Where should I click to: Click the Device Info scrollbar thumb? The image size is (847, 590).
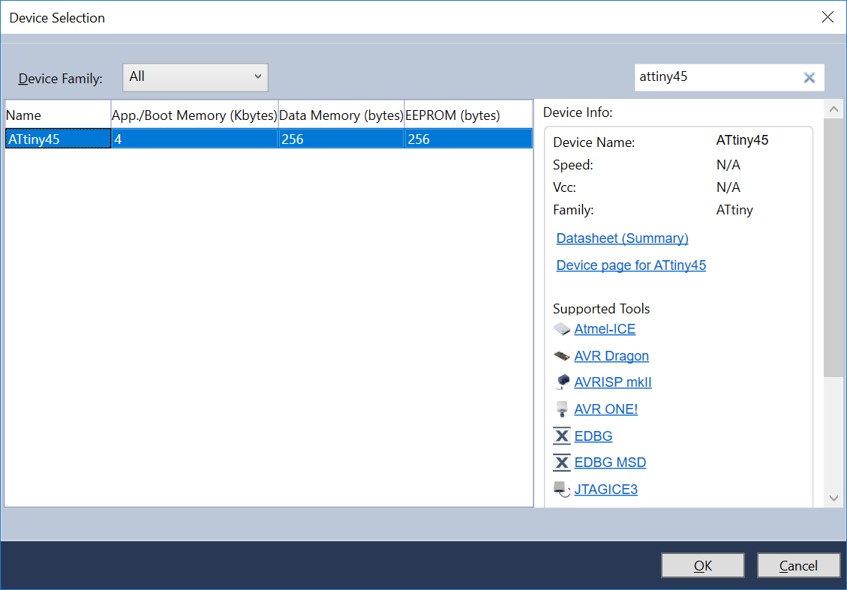point(833,248)
